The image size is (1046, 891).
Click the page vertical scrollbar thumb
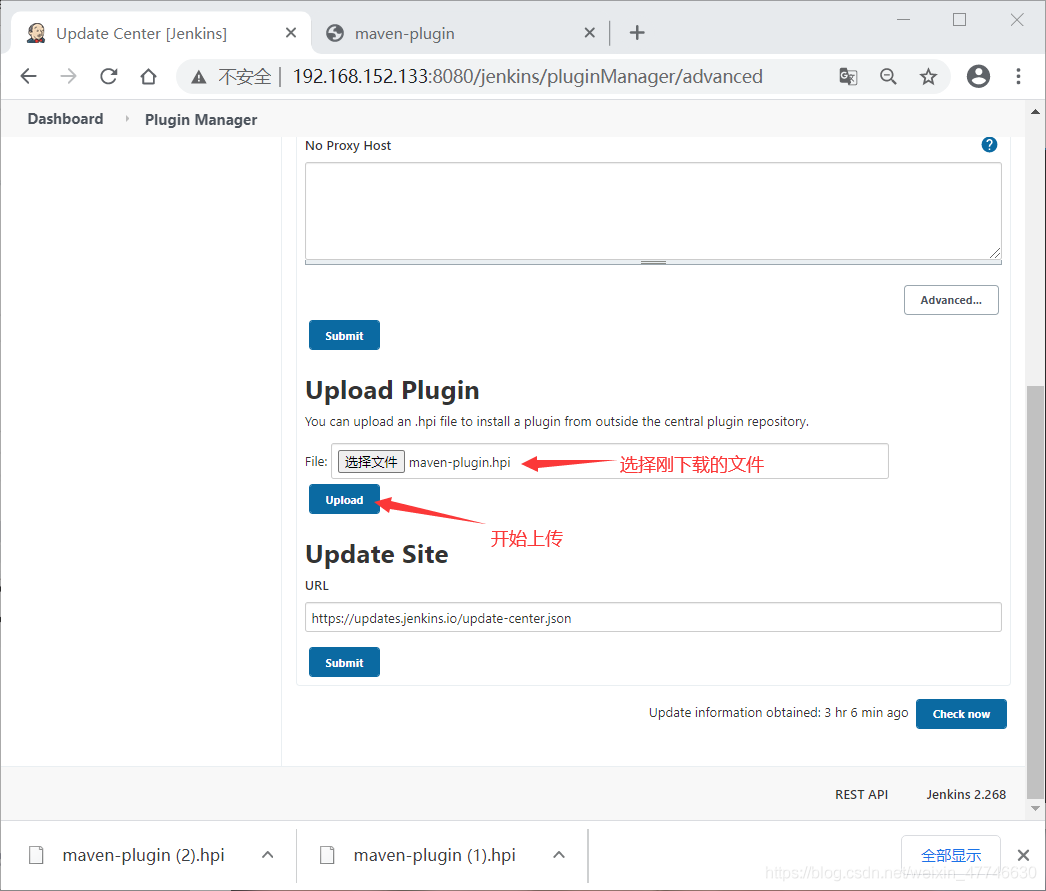point(1035,592)
